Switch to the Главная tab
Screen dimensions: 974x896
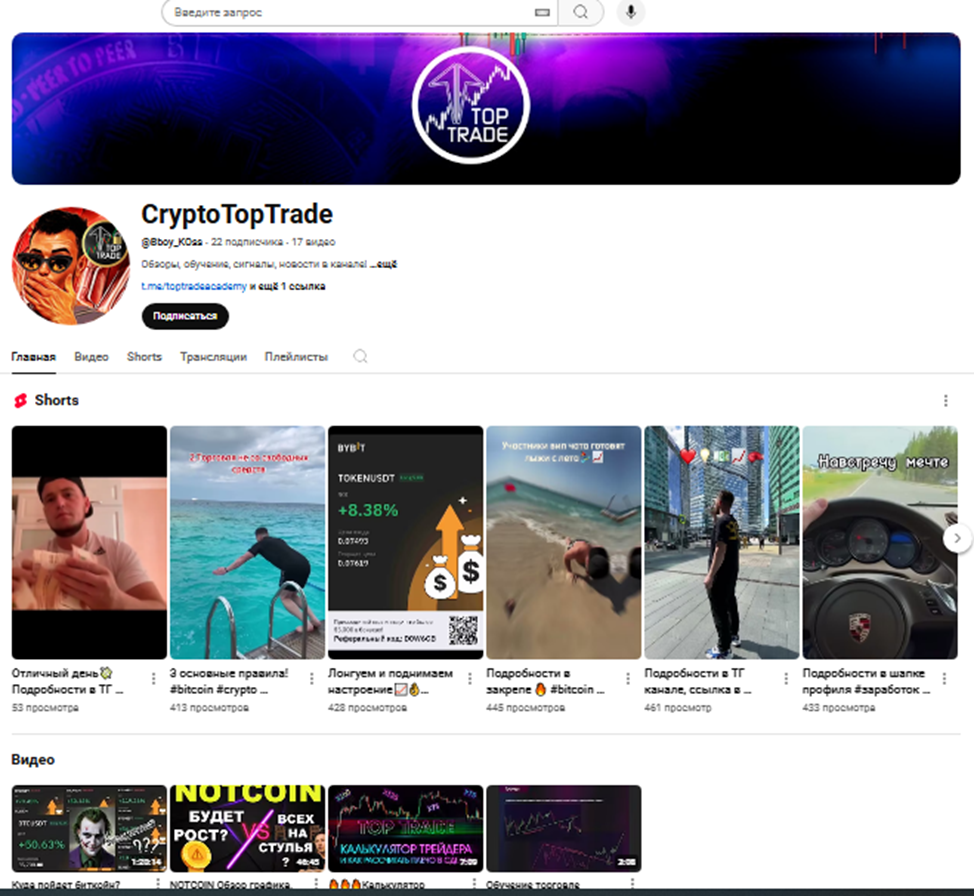(x=34, y=357)
